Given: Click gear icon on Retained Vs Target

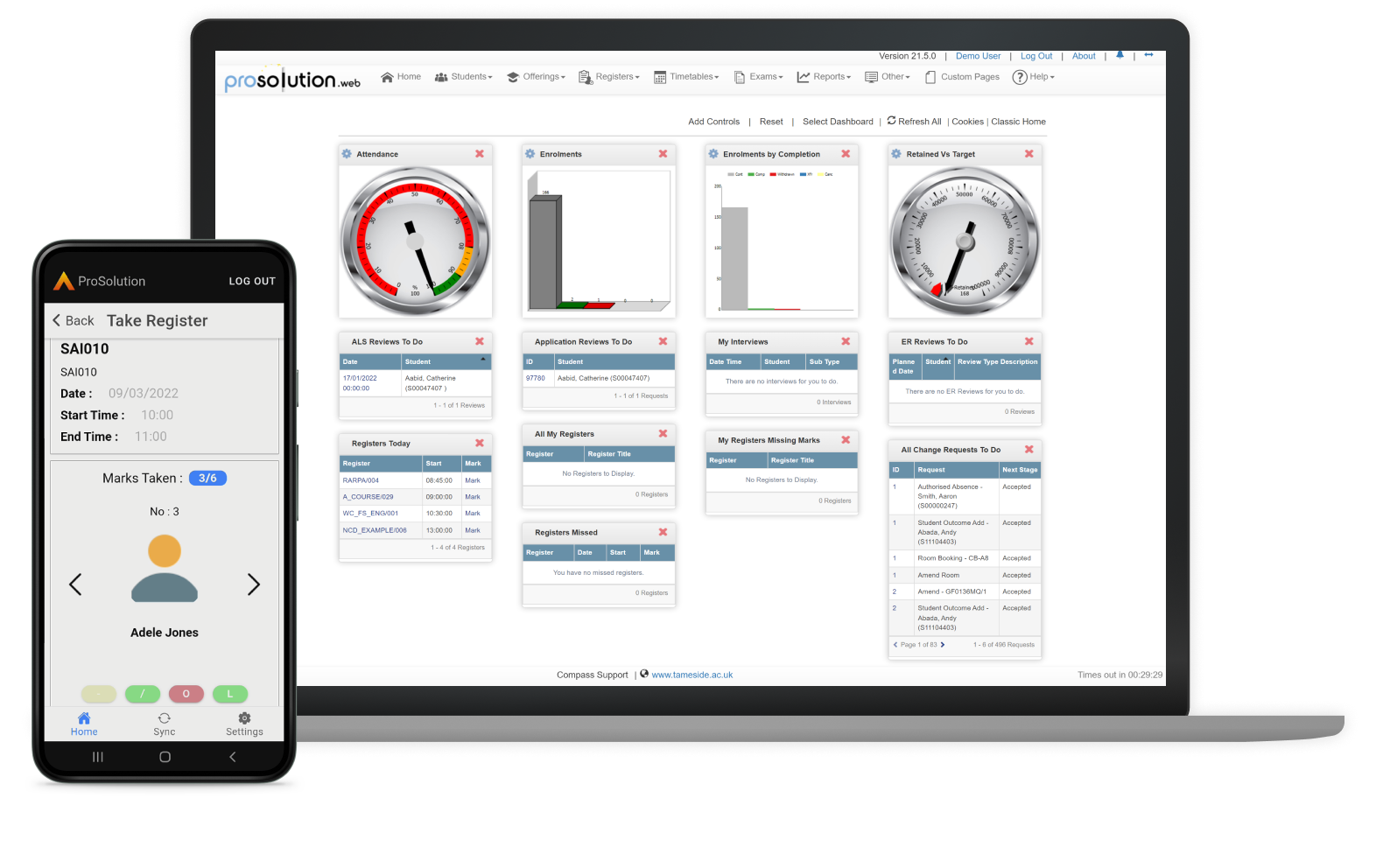Looking at the screenshot, I should click(x=896, y=154).
